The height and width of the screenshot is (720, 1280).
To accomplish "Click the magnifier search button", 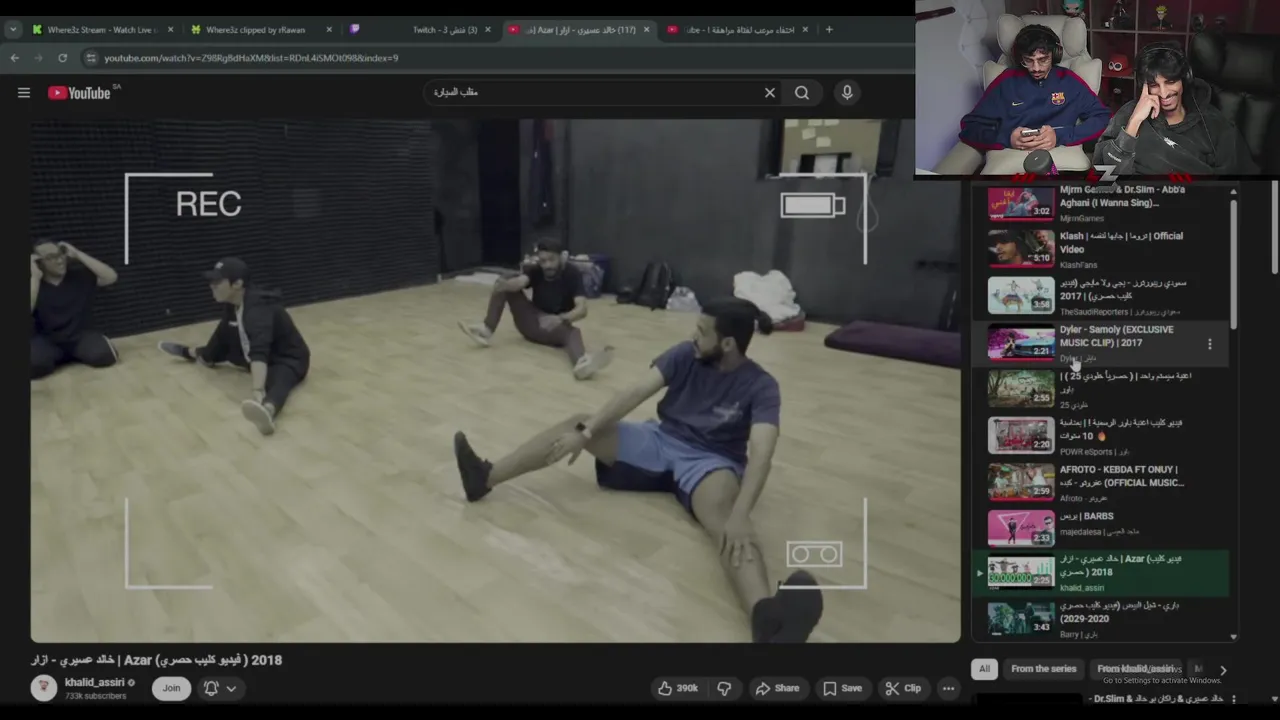I will point(802,93).
